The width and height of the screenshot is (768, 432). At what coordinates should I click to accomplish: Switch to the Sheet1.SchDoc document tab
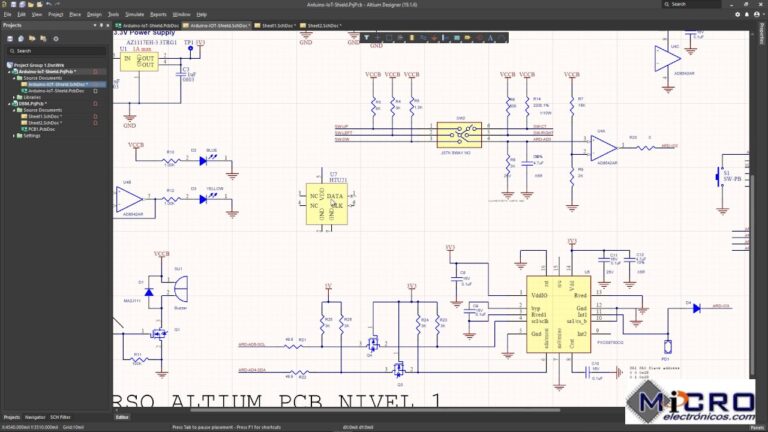pyautogui.click(x=275, y=25)
